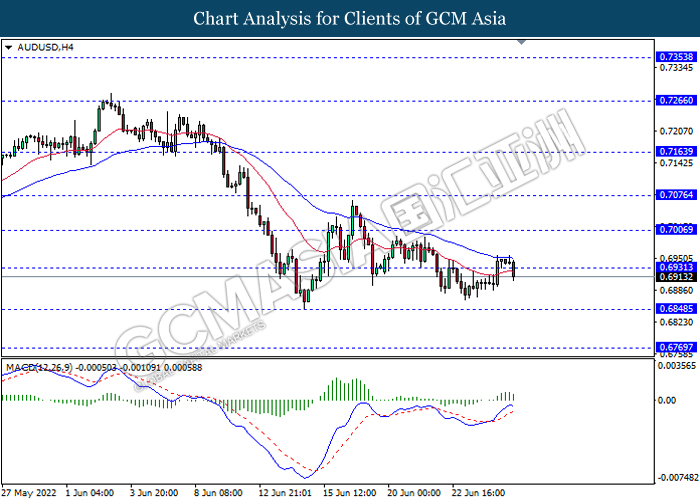Click the MACD -0.007482 scale value
The width and height of the screenshot is (700, 500).
click(678, 478)
